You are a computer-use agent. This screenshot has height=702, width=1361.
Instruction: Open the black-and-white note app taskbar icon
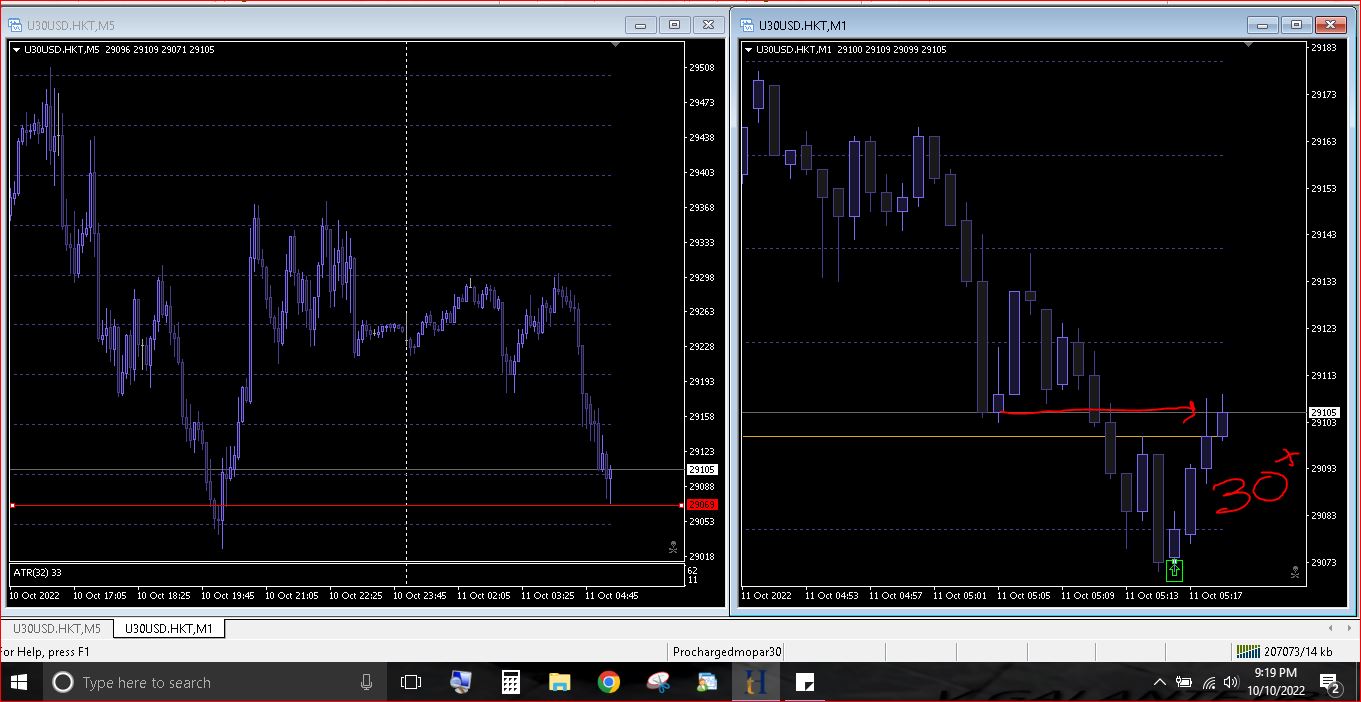805,682
